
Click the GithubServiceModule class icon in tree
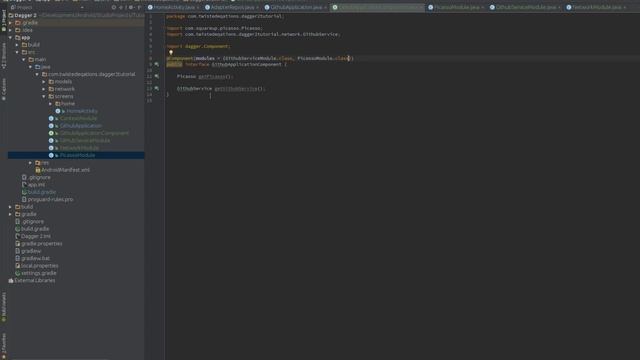51,140
